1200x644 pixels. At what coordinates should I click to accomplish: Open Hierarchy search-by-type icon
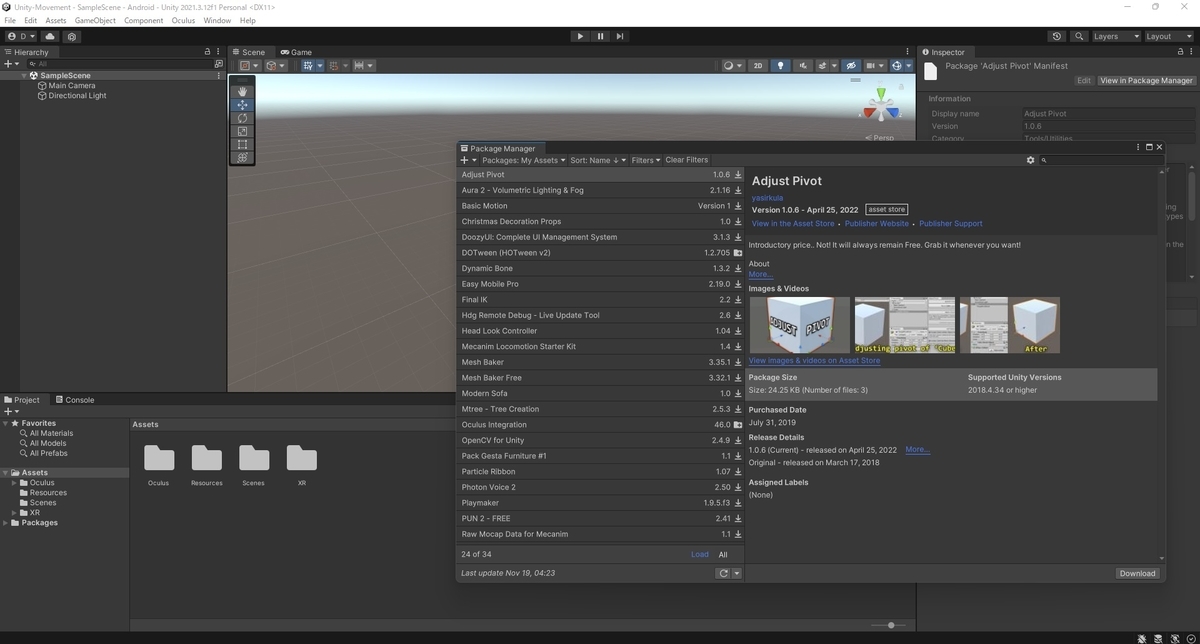coord(218,64)
